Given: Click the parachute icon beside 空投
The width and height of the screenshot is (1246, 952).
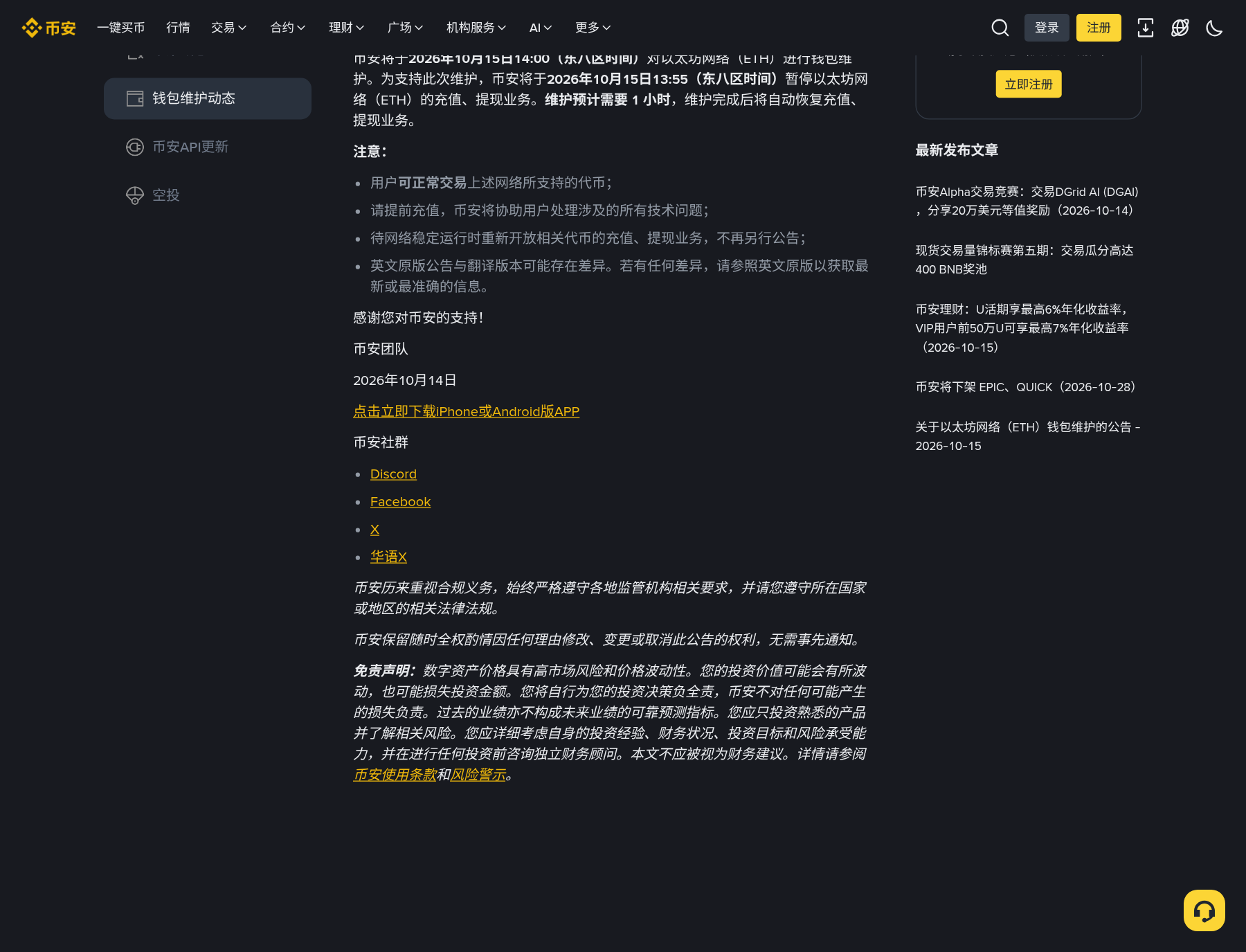Looking at the screenshot, I should [x=135, y=195].
